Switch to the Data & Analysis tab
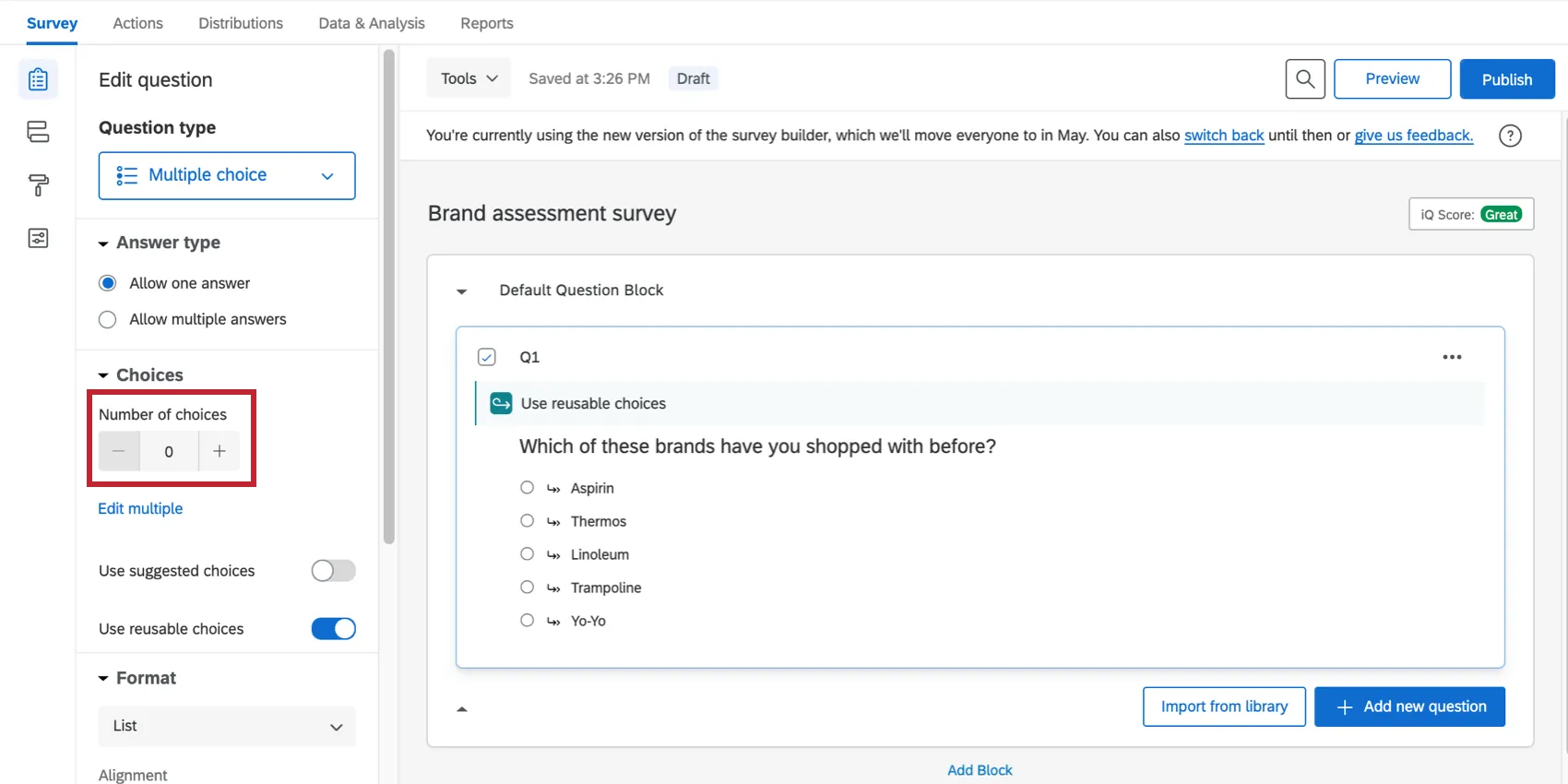 pyautogui.click(x=372, y=23)
